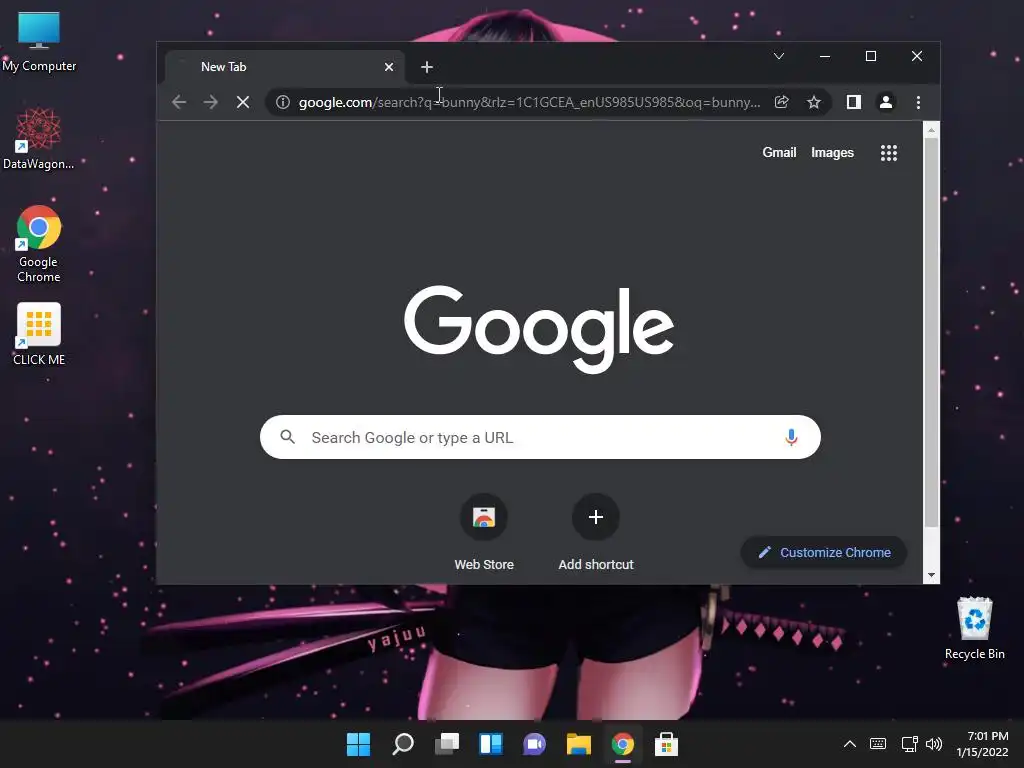
Task: Stop loading the page in Chrome
Action: coord(243,102)
